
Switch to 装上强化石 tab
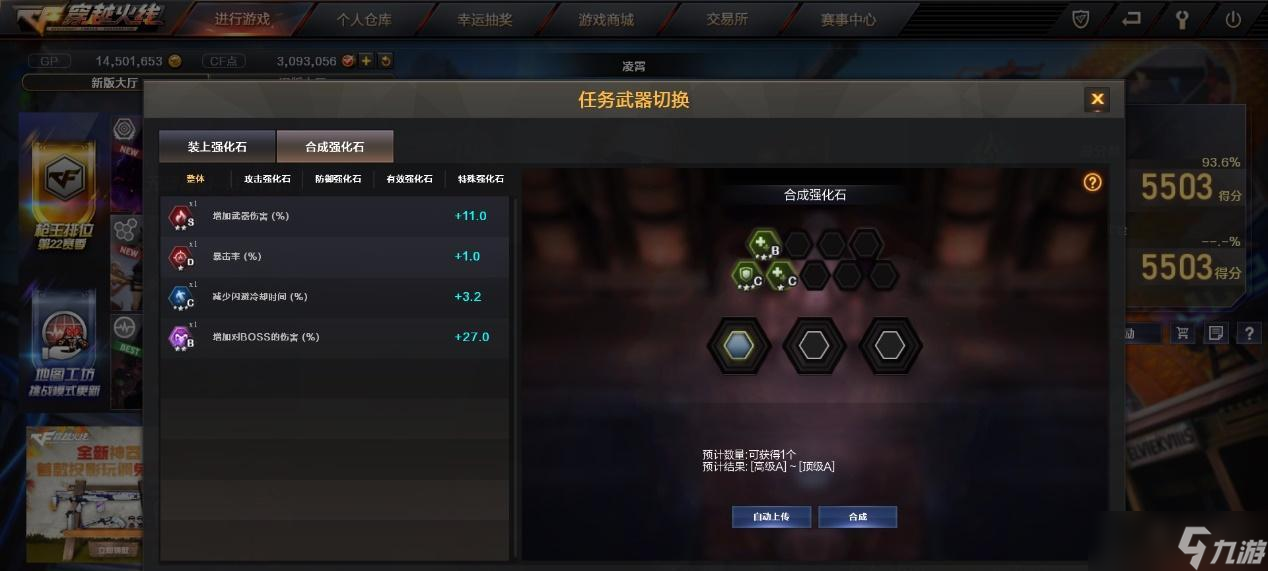click(217, 147)
